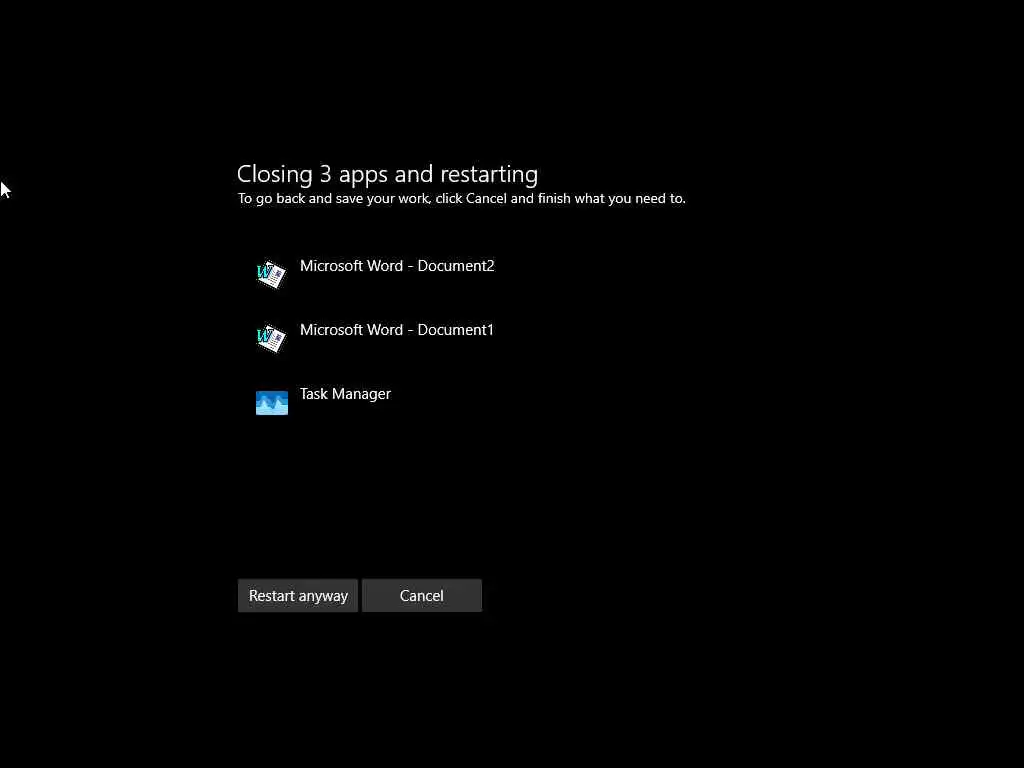Click the Restart anyway button
Screen dimensions: 1024x768
click(298, 596)
